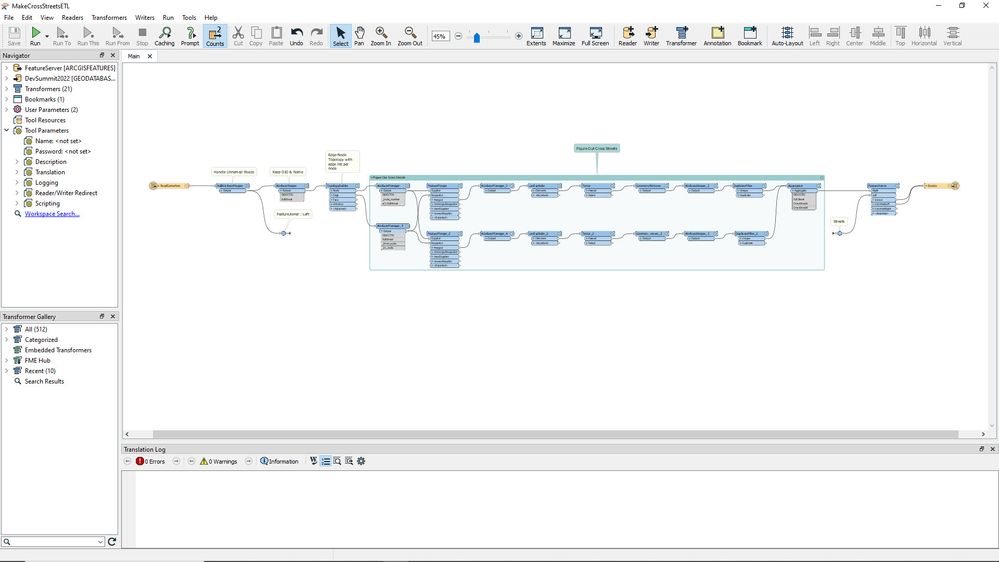Toggle the feature Counts display

[x=215, y=36]
